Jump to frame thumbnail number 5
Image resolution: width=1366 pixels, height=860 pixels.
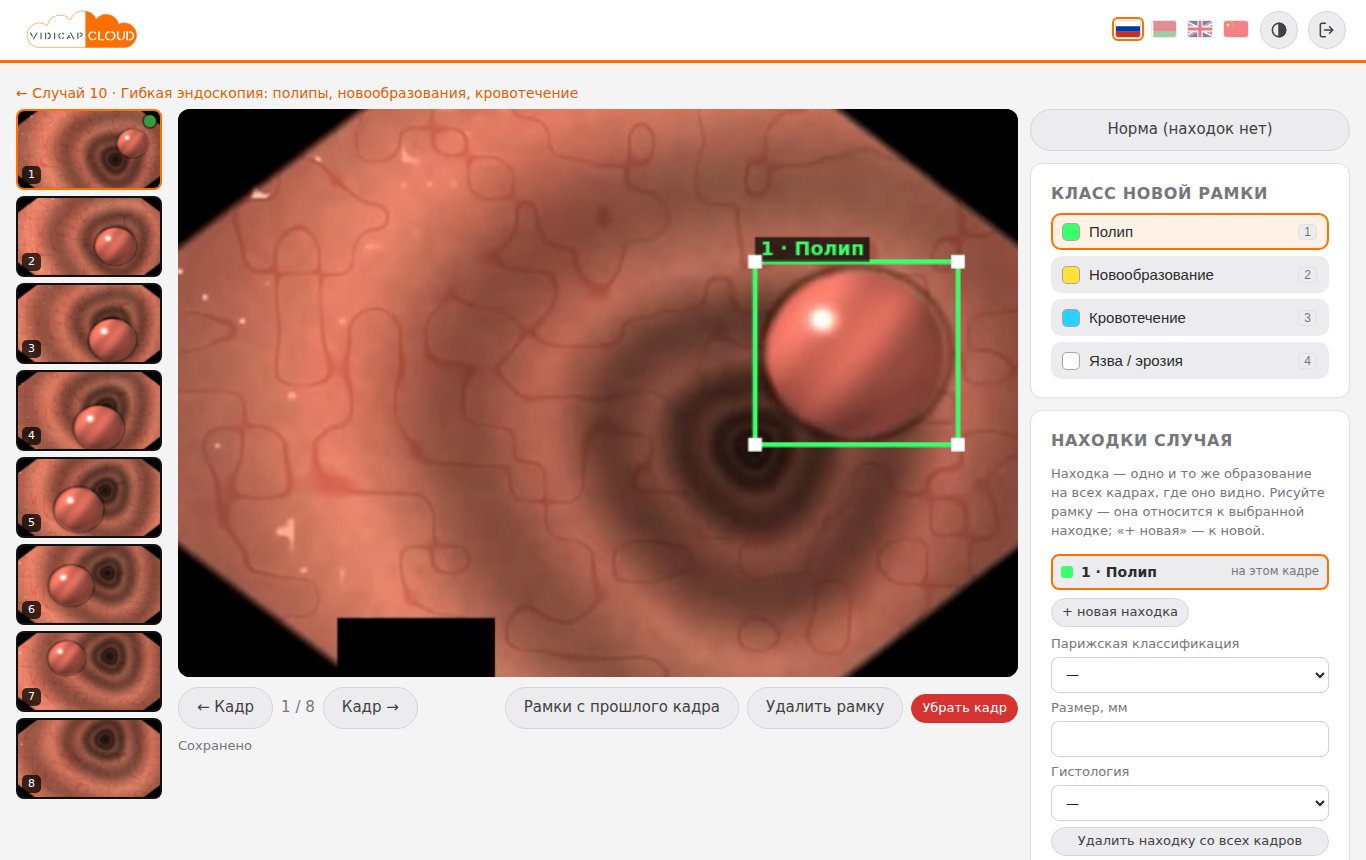click(89, 497)
